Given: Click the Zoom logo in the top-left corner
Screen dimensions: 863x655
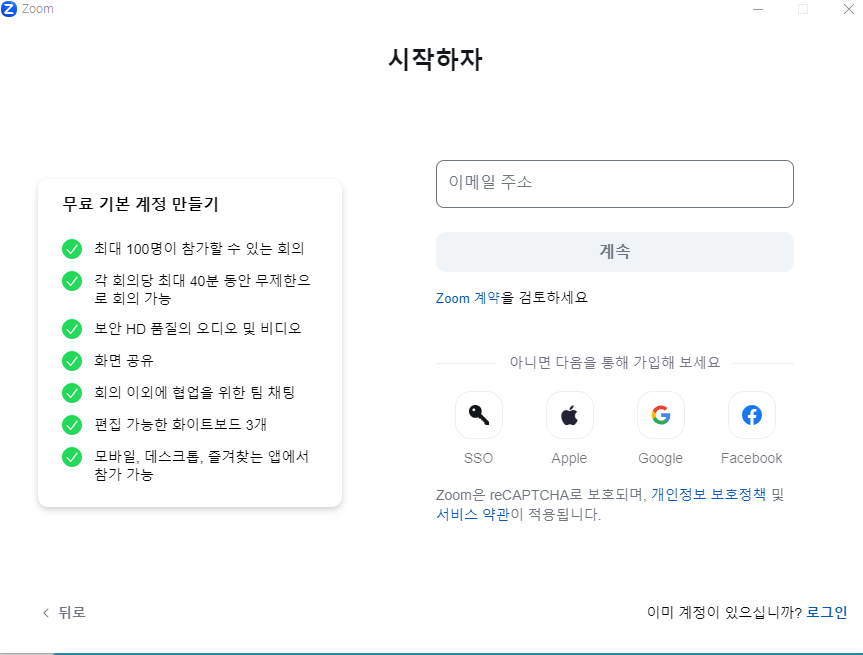Looking at the screenshot, I should (11, 9).
